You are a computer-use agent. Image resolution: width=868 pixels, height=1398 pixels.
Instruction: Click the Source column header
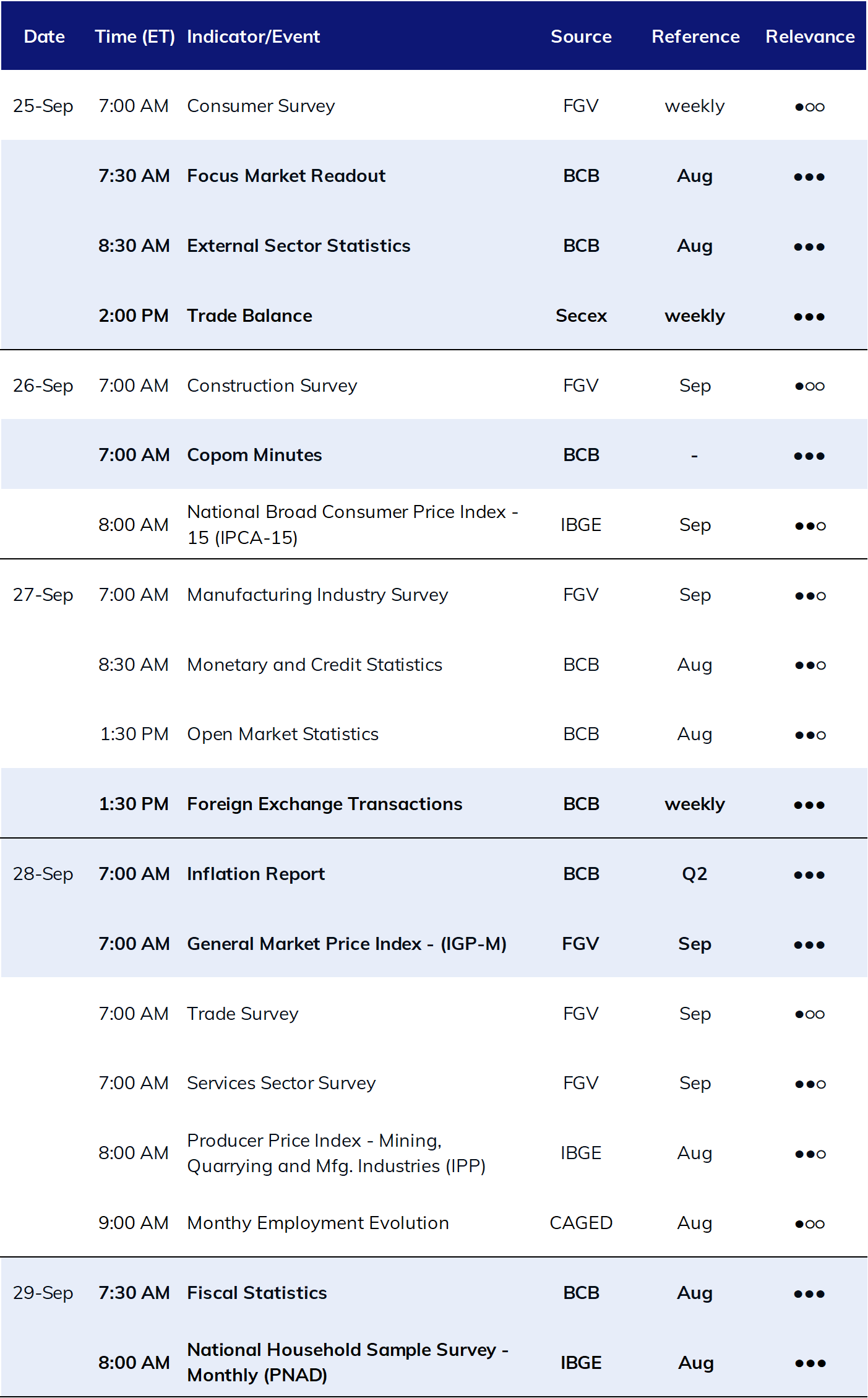(581, 37)
